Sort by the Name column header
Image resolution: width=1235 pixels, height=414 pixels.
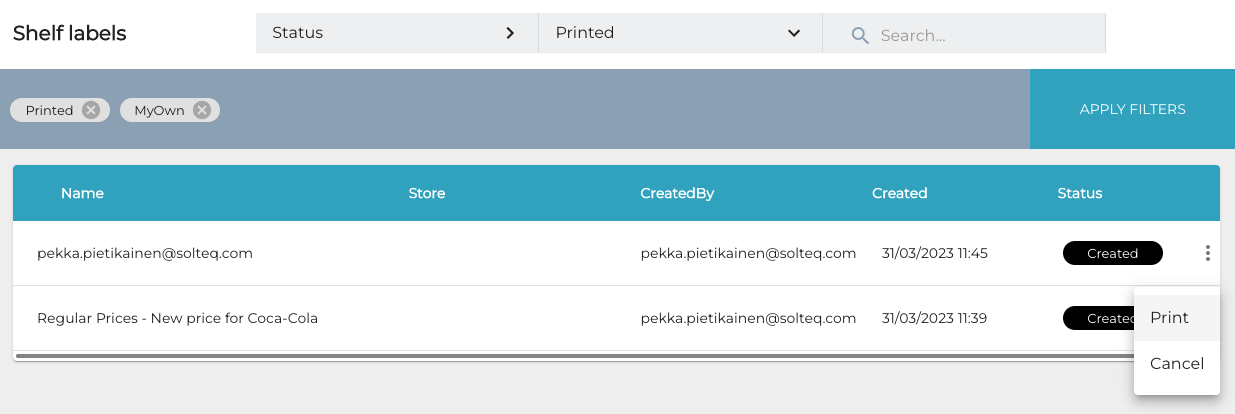point(82,193)
